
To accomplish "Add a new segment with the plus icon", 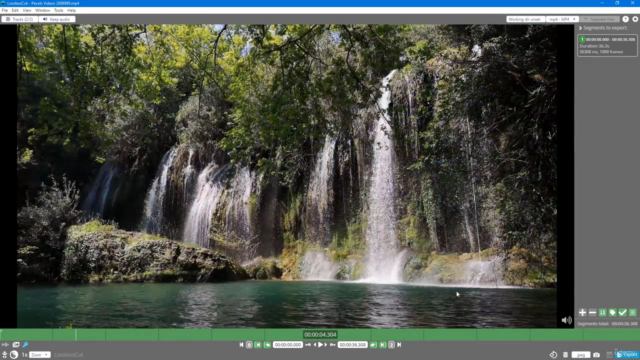I will pyautogui.click(x=582, y=313).
